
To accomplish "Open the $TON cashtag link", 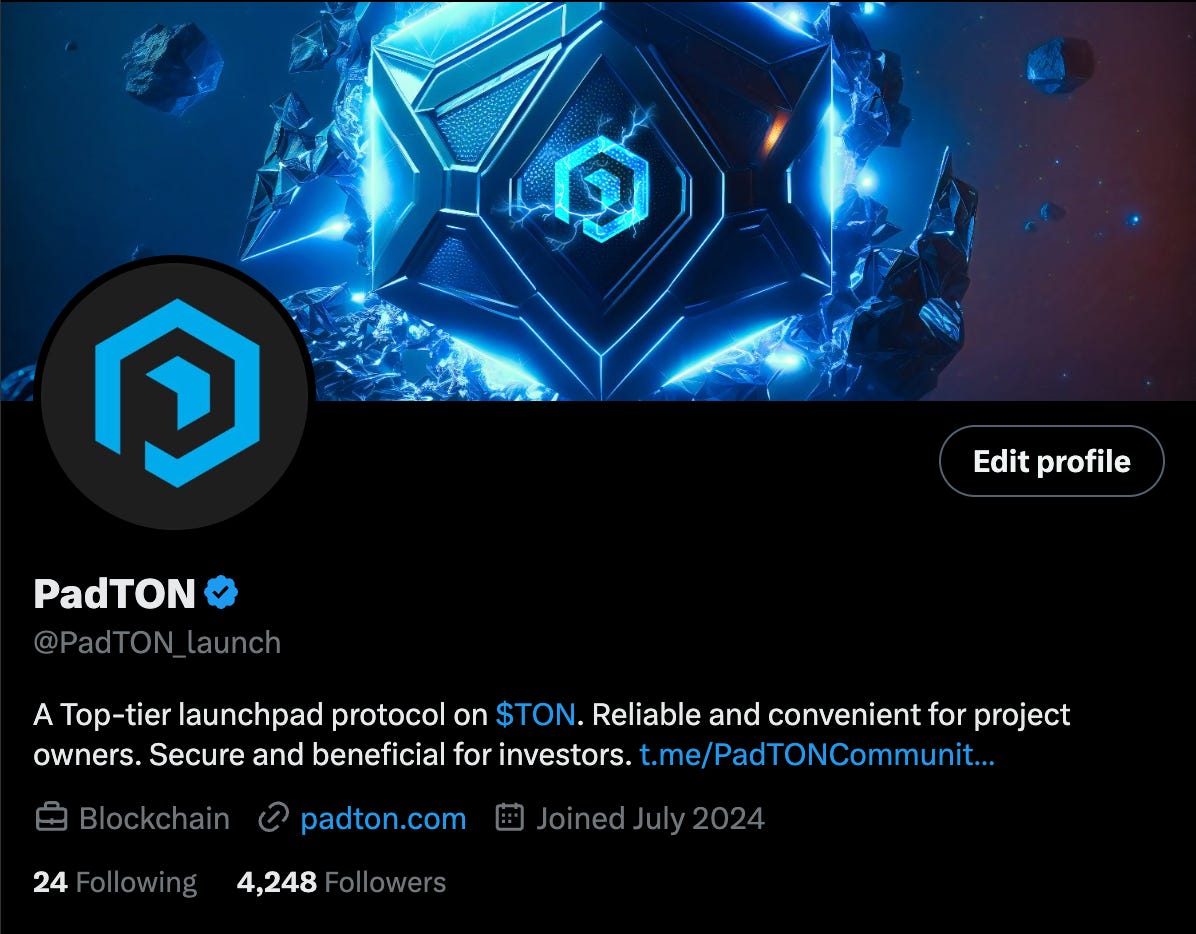I will click(x=535, y=715).
